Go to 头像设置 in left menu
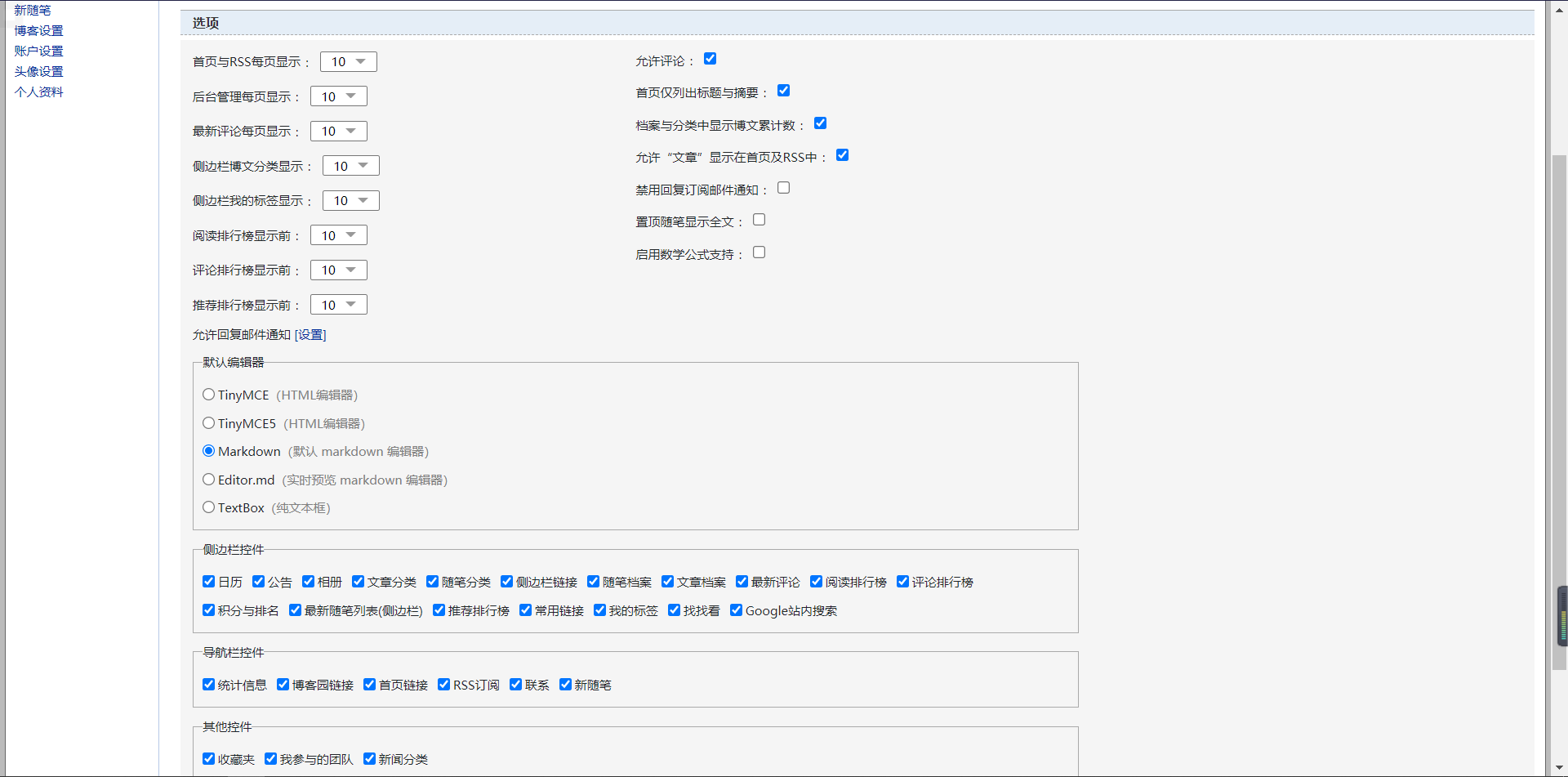The width and height of the screenshot is (1568, 777). [x=38, y=72]
